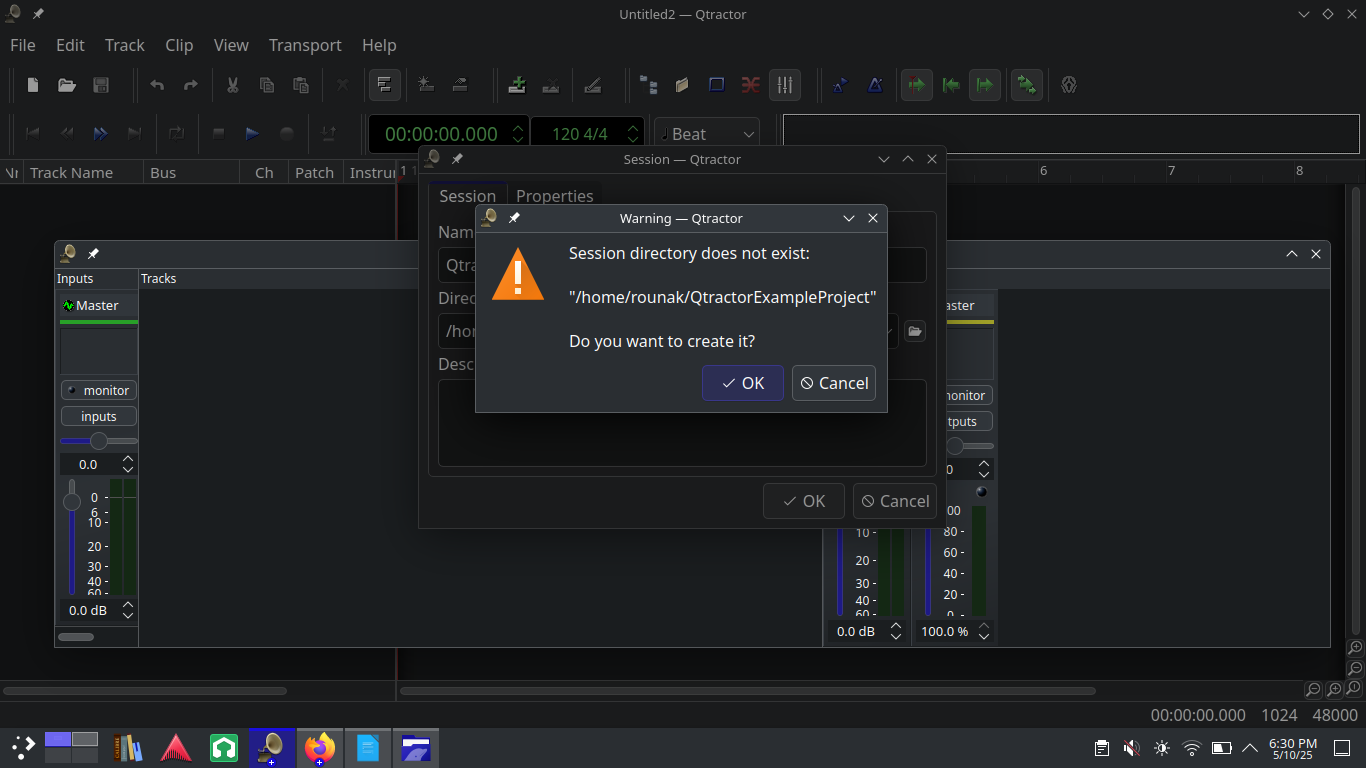Click OK in the Warning dialog
Image resolution: width=1366 pixels, height=768 pixels.
[x=743, y=383]
